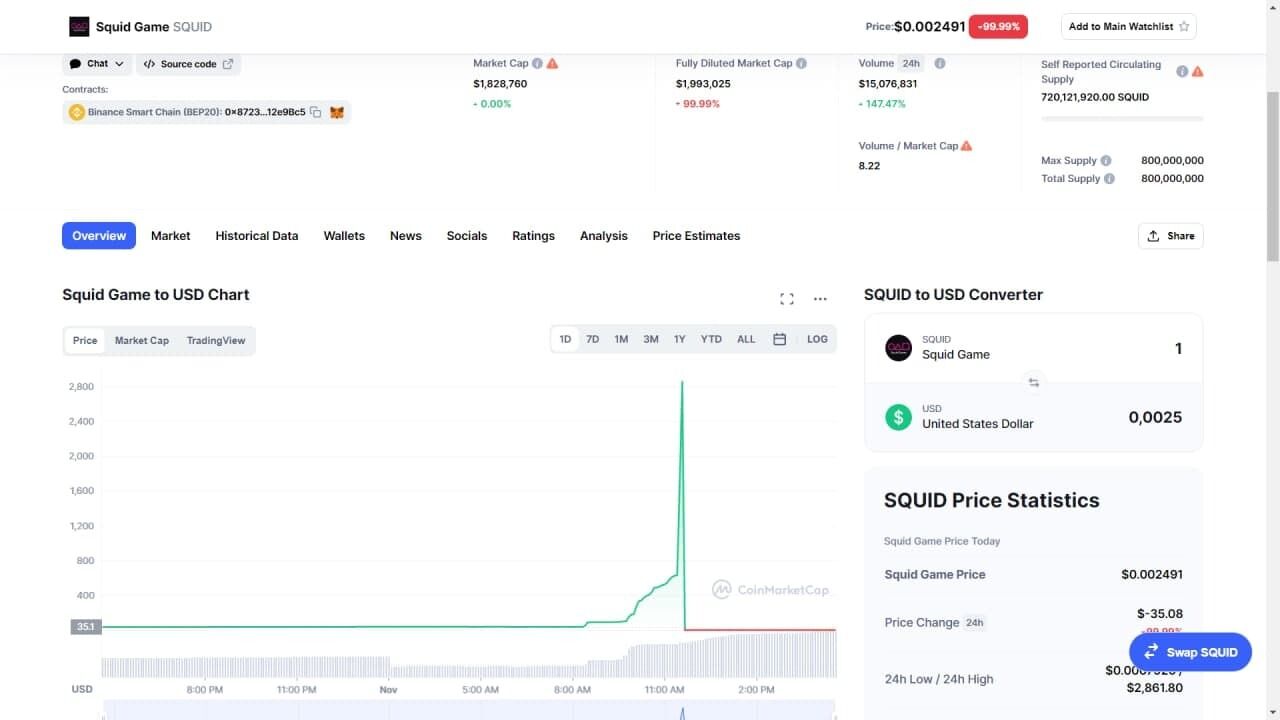Set chart range to YTD
This screenshot has width=1280, height=720.
711,340
